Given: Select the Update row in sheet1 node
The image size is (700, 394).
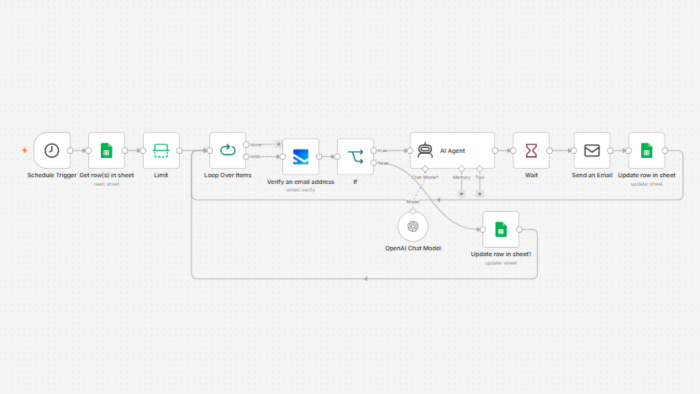Looking at the screenshot, I should coord(501,229).
